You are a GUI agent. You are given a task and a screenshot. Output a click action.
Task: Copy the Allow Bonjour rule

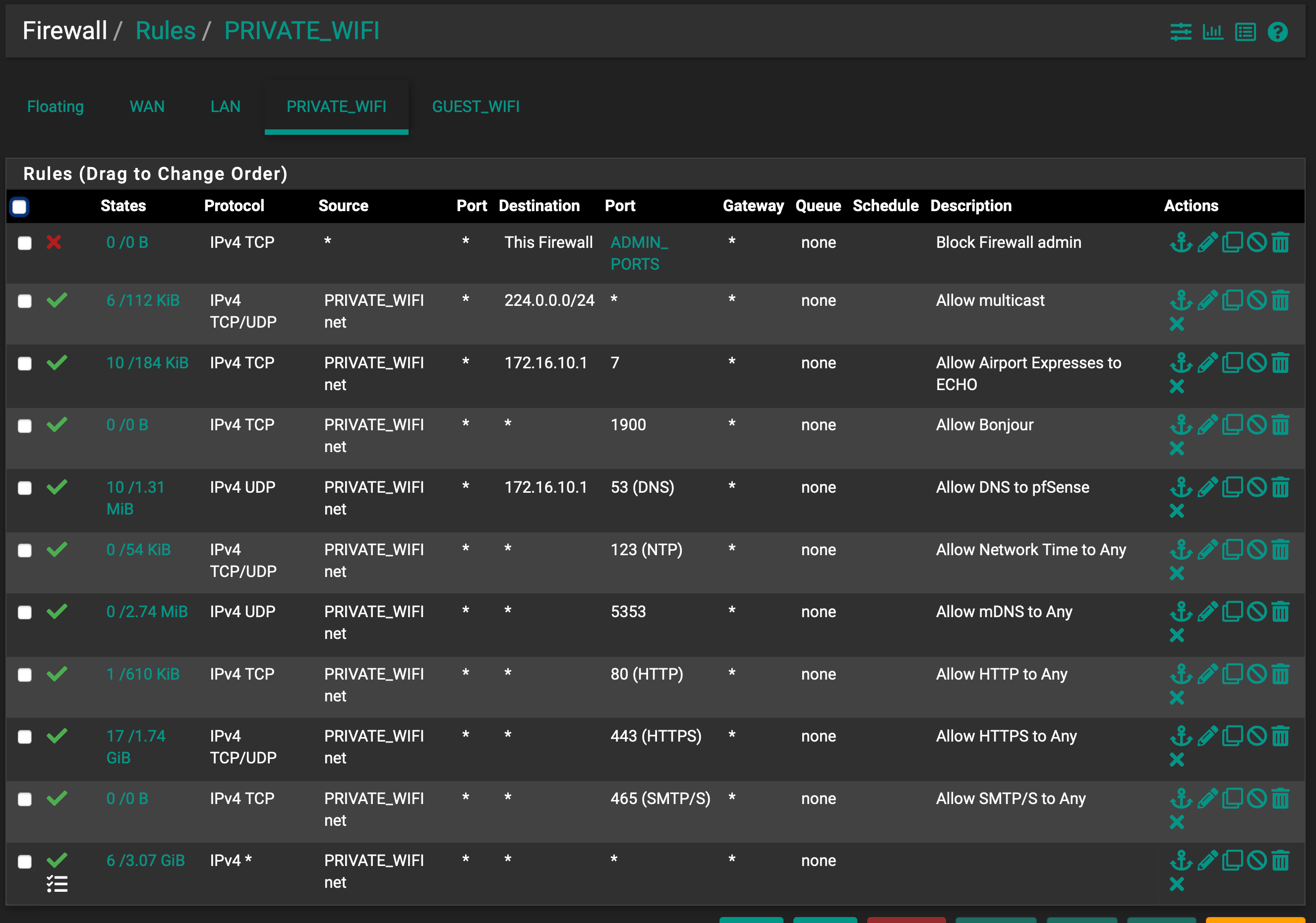click(x=1232, y=424)
